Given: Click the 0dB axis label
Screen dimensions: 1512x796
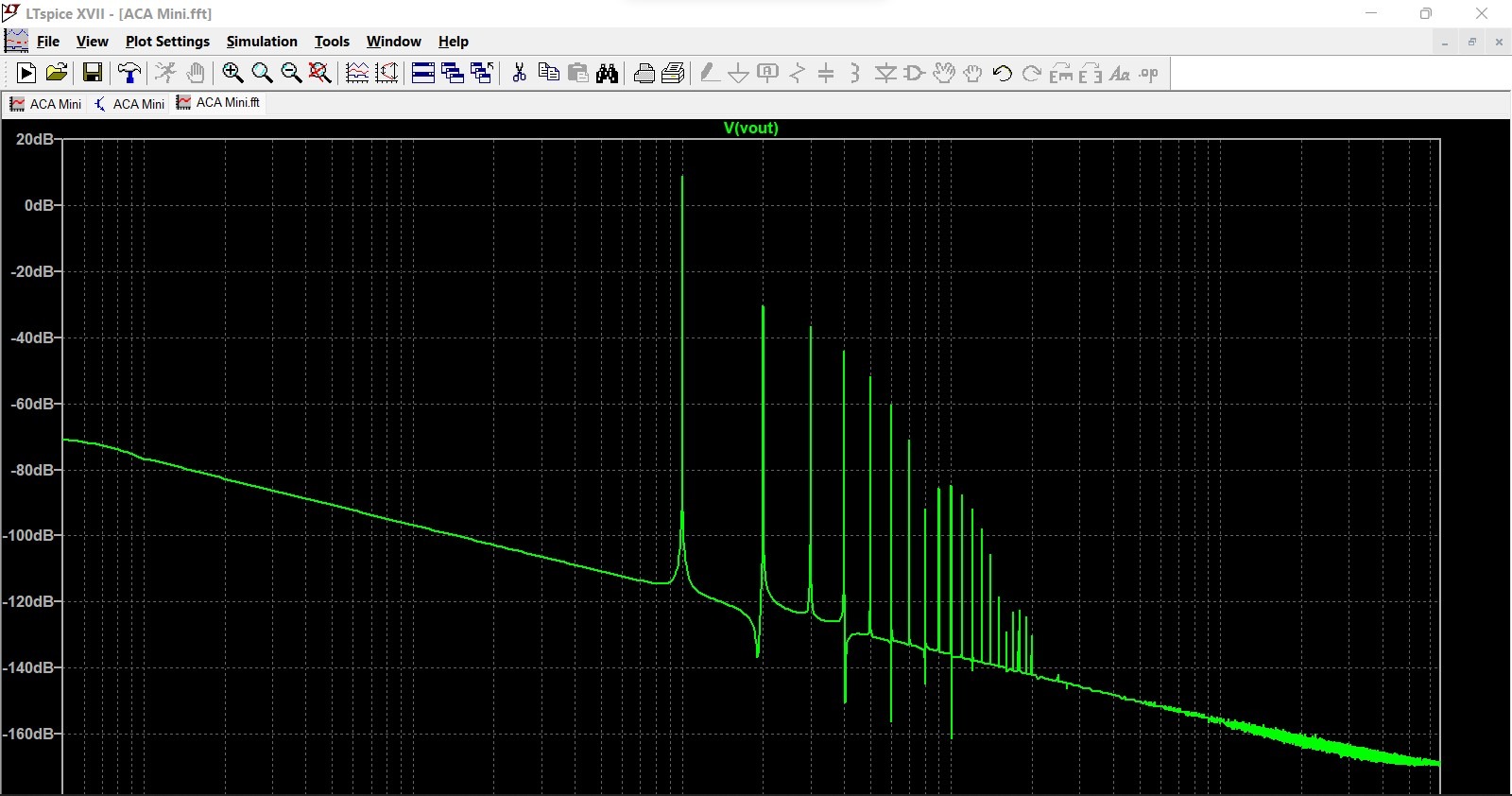Looking at the screenshot, I should point(39,205).
